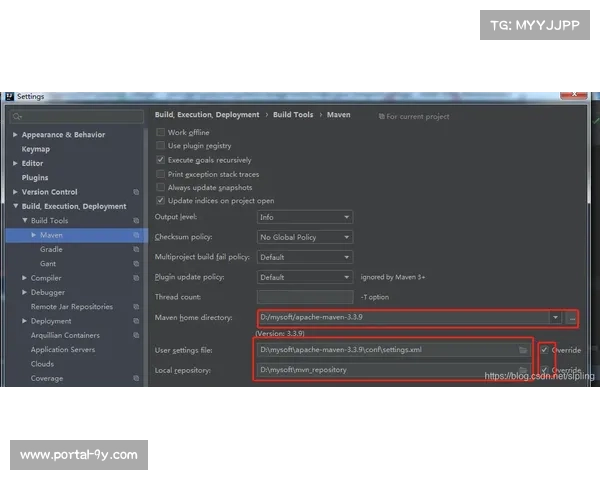600x480 pixels.
Task: Select Gant under Build Tools
Action: pyautogui.click(x=48, y=263)
